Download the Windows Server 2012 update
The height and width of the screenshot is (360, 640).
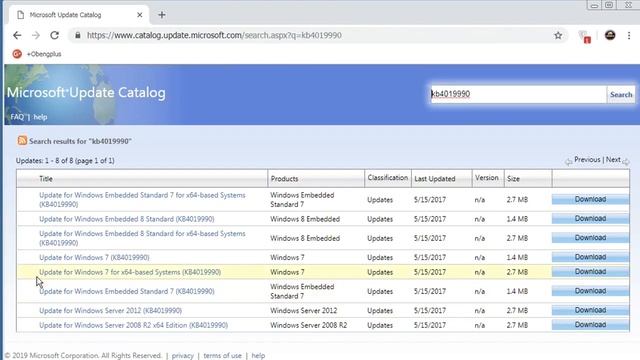[x=590, y=310]
